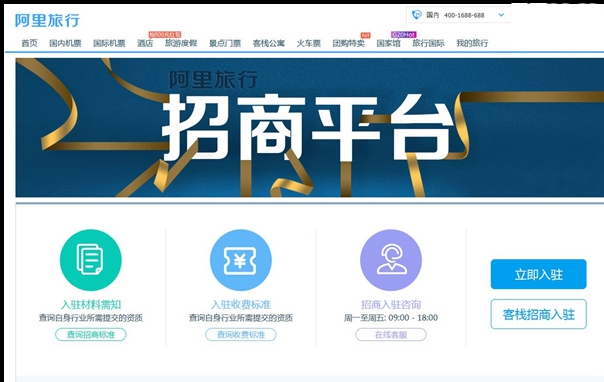Open the 国家馆 menu item
This screenshot has width=604, height=382.
pyautogui.click(x=388, y=43)
